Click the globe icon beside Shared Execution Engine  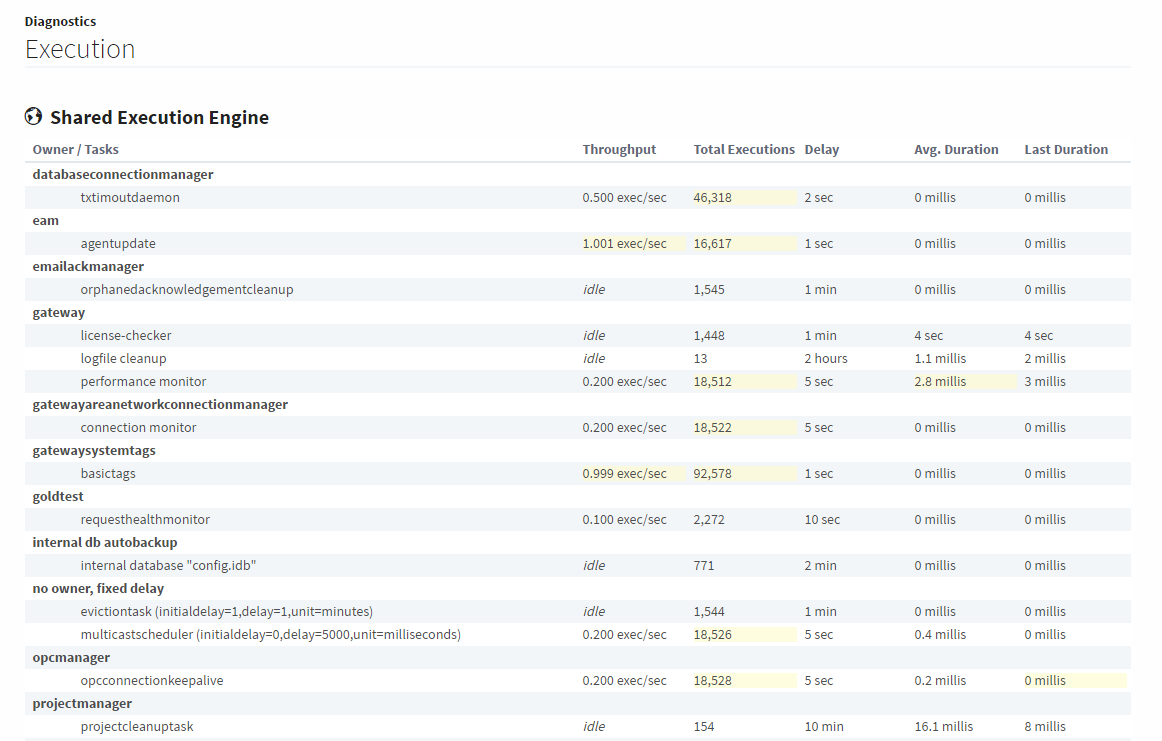click(x=34, y=117)
